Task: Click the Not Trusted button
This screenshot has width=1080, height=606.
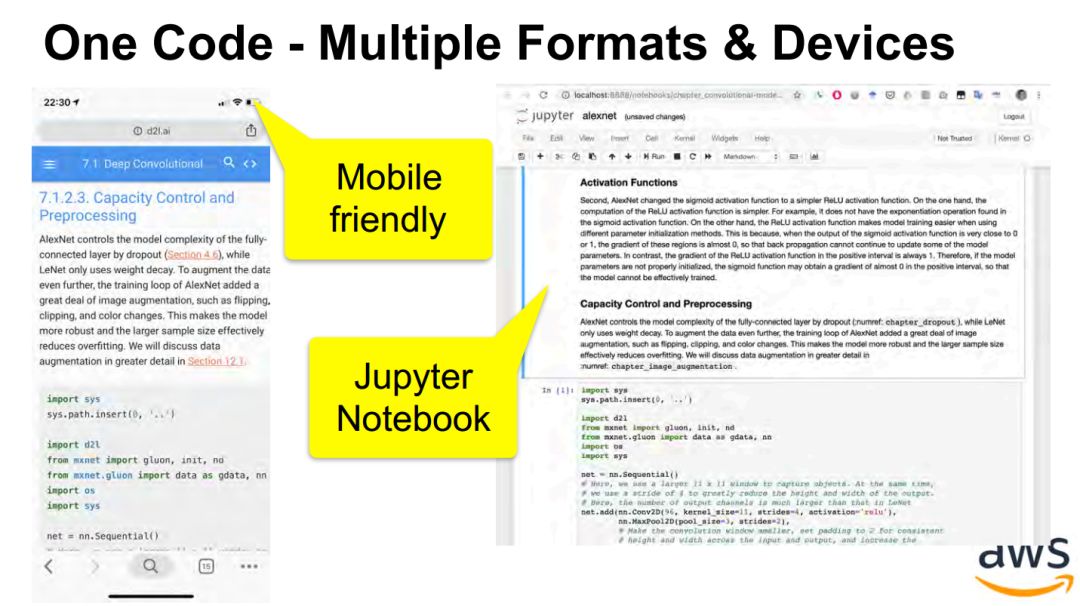Action: click(955, 138)
